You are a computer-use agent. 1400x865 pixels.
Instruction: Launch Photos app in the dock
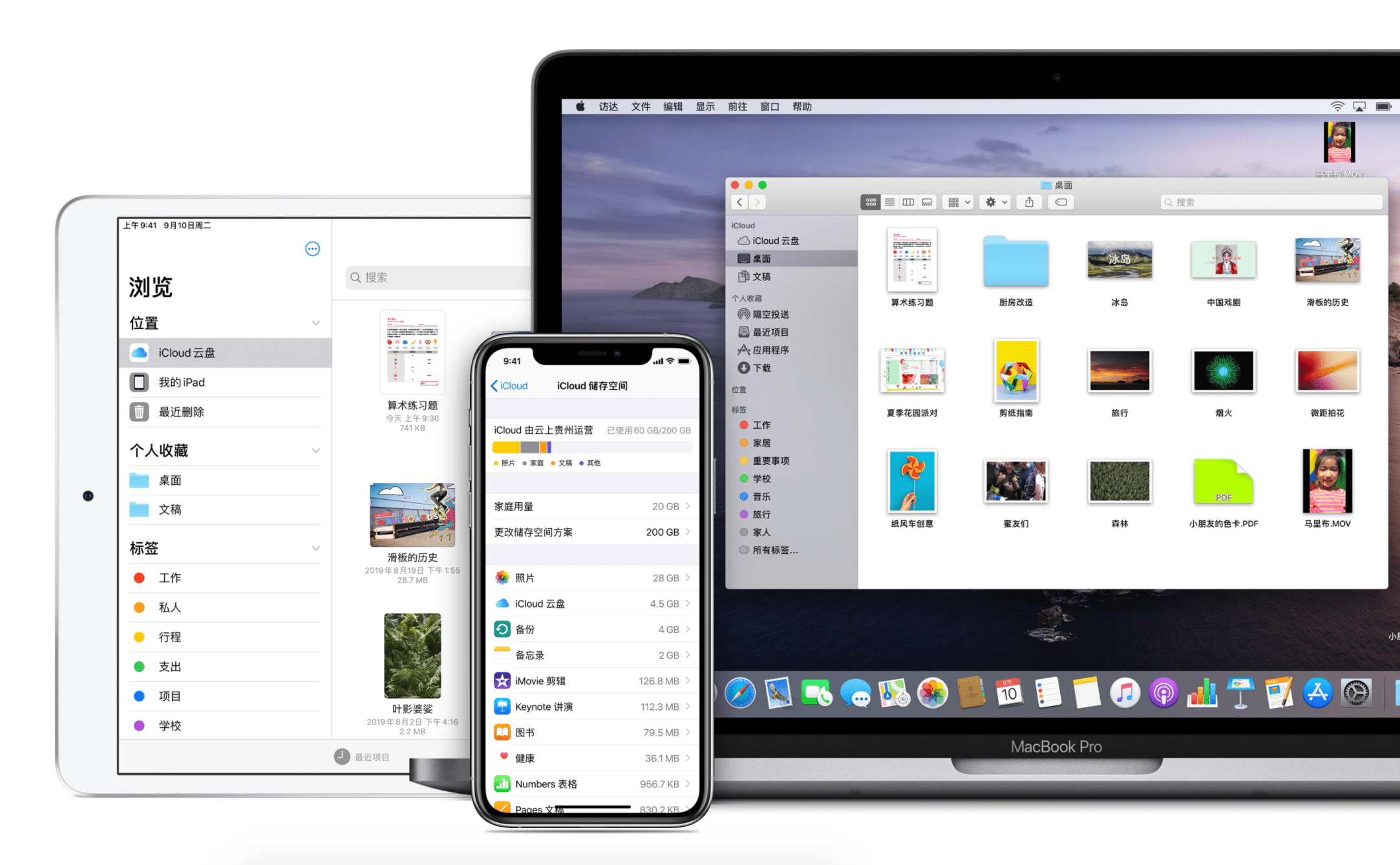click(x=933, y=694)
